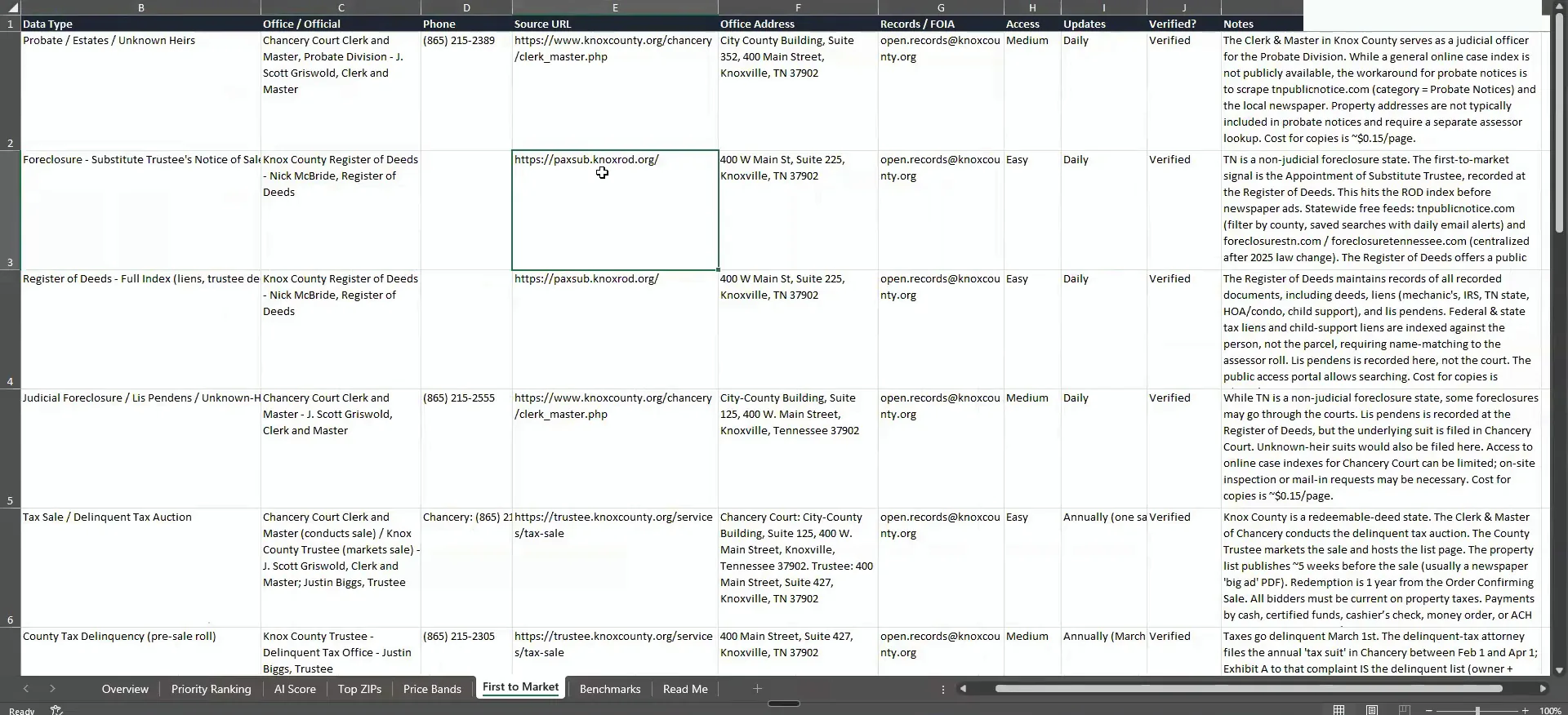Adjust the zoom slider handle

click(1477, 711)
